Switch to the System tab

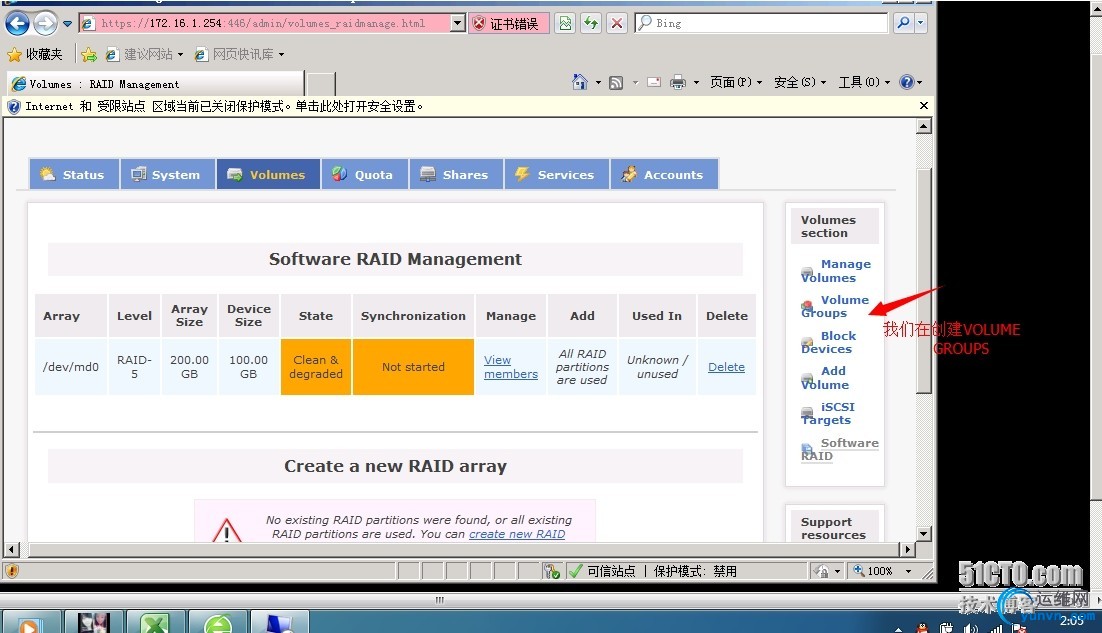tap(167, 174)
